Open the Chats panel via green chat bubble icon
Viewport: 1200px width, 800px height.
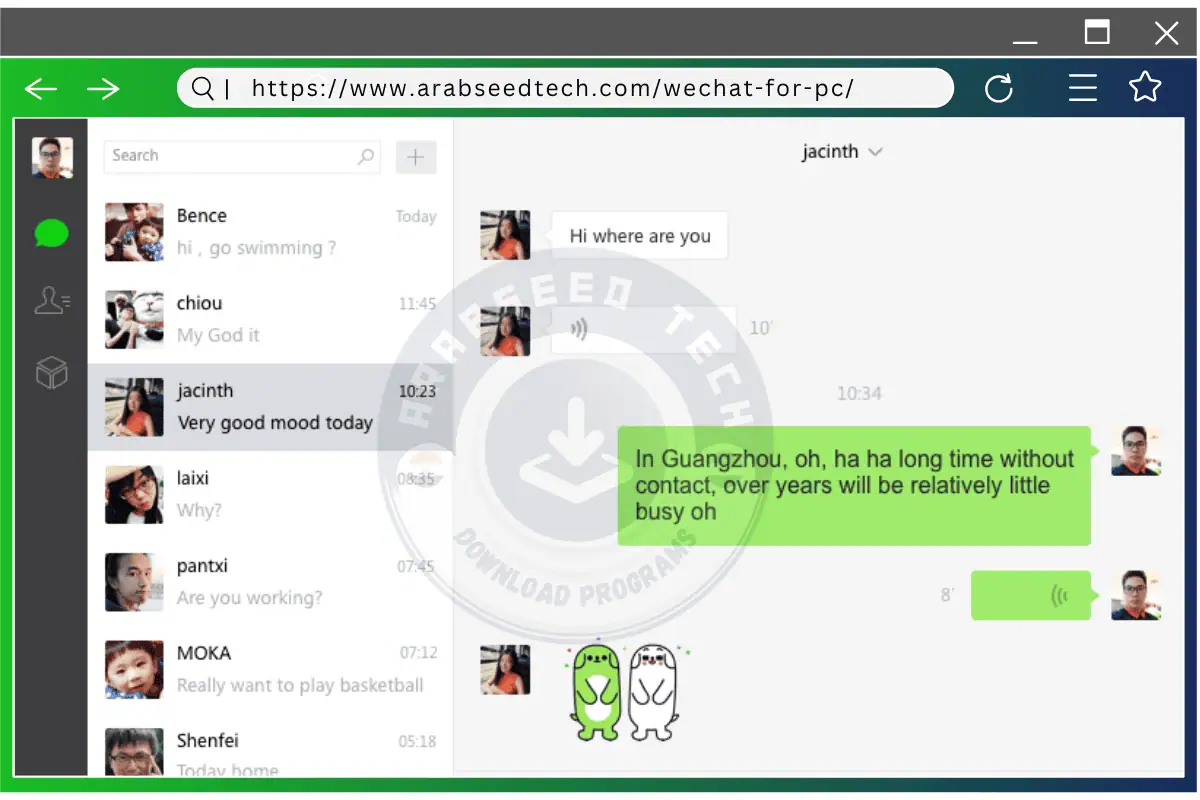pyautogui.click(x=50, y=234)
